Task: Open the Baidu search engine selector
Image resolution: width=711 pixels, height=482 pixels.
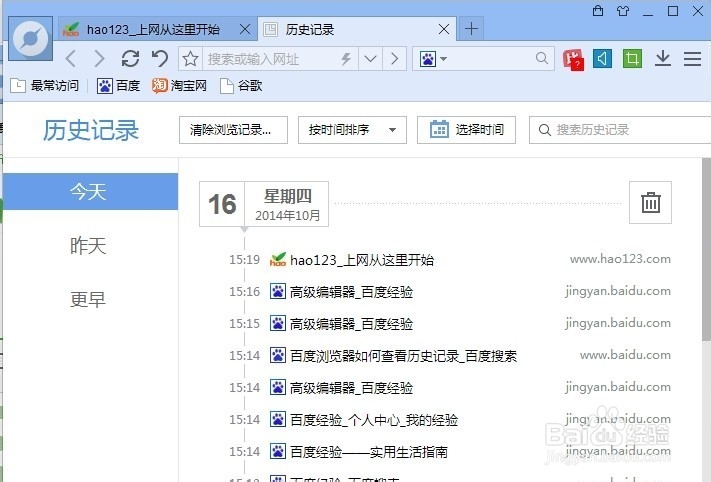Action: [x=433, y=59]
